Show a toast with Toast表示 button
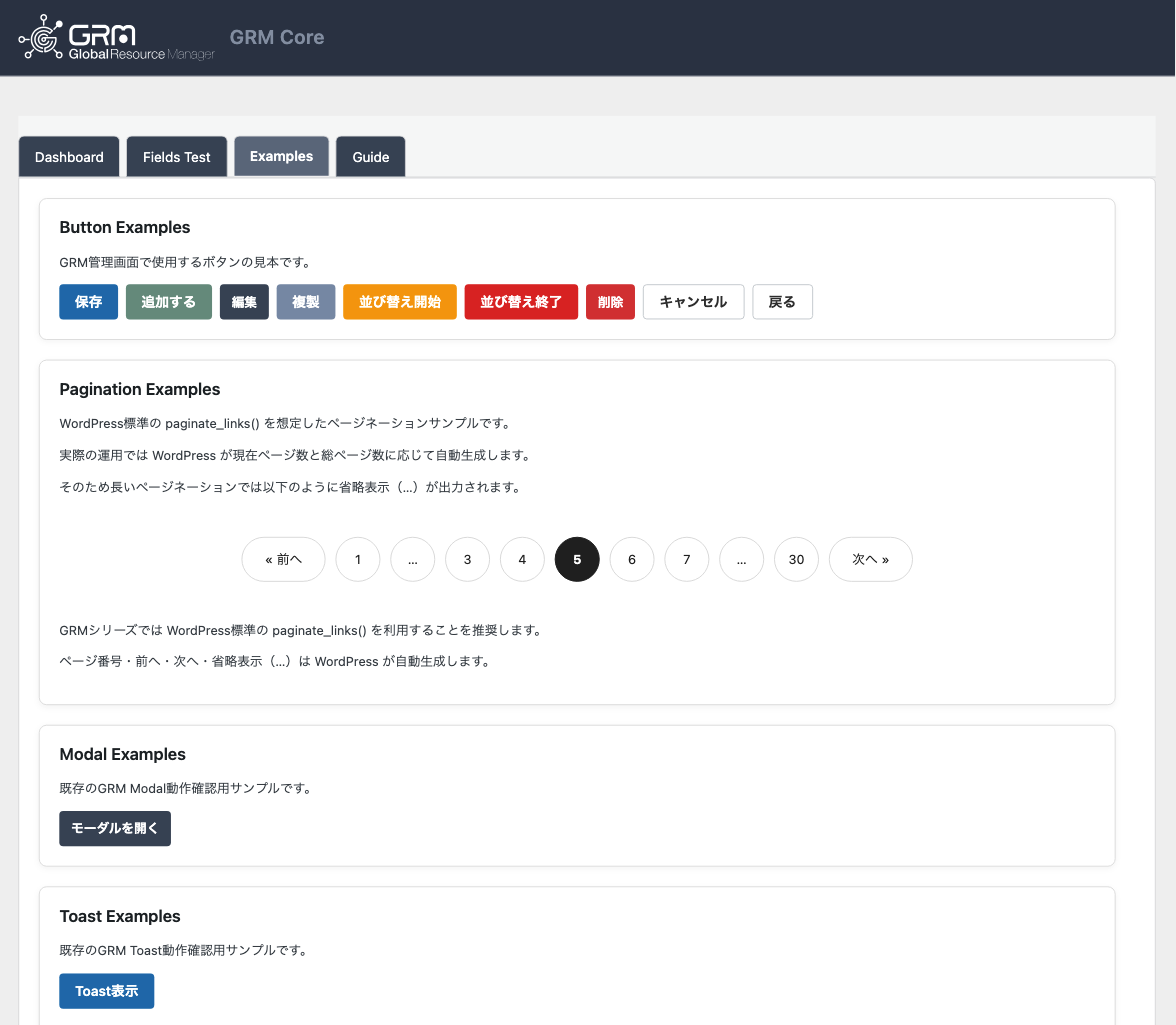The width and height of the screenshot is (1176, 1025). tap(106, 991)
